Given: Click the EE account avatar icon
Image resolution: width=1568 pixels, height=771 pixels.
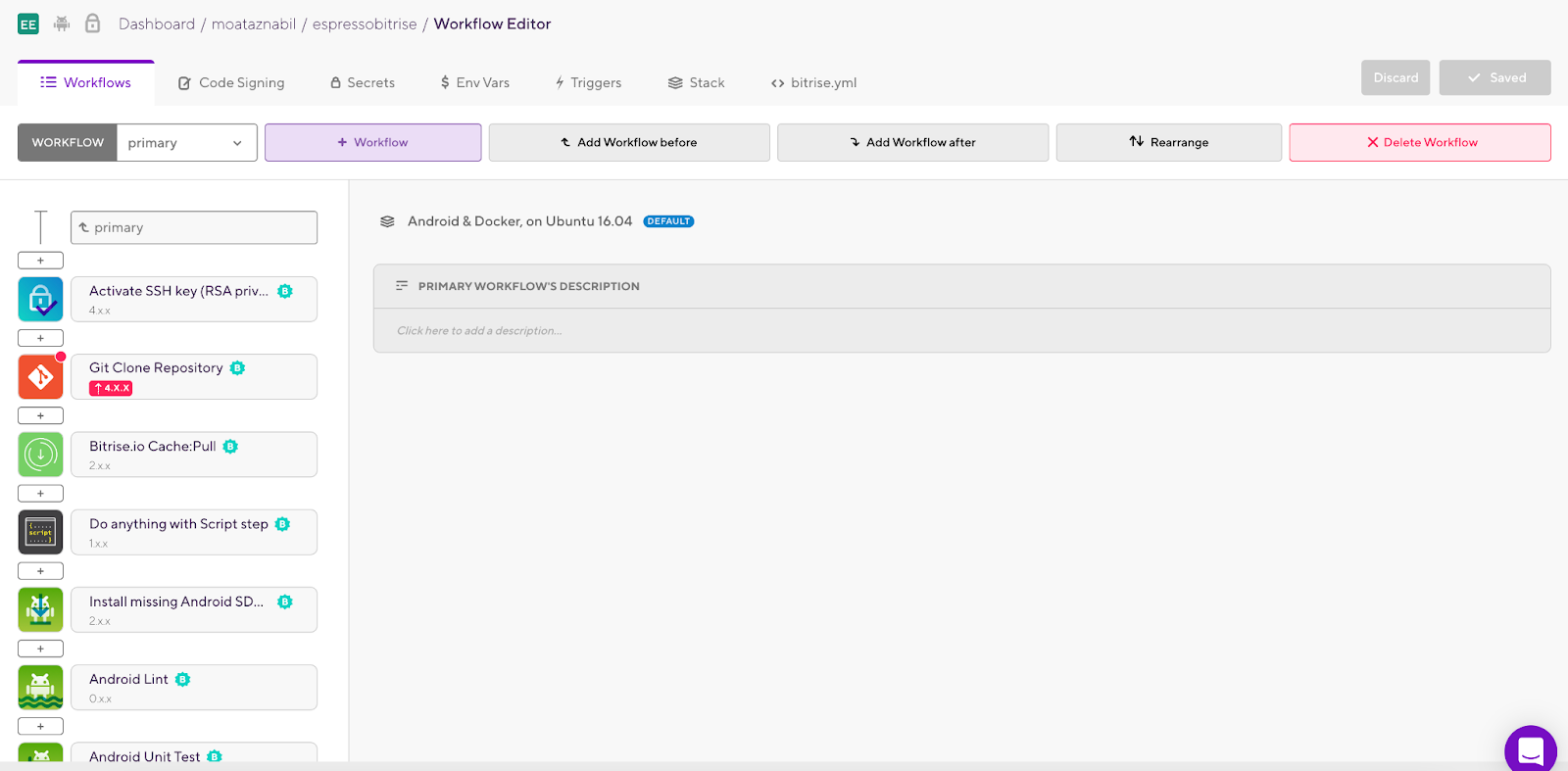Looking at the screenshot, I should pyautogui.click(x=28, y=24).
